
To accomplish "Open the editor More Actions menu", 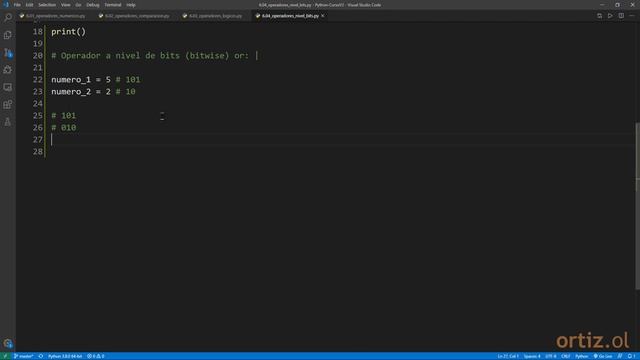I will pos(632,16).
